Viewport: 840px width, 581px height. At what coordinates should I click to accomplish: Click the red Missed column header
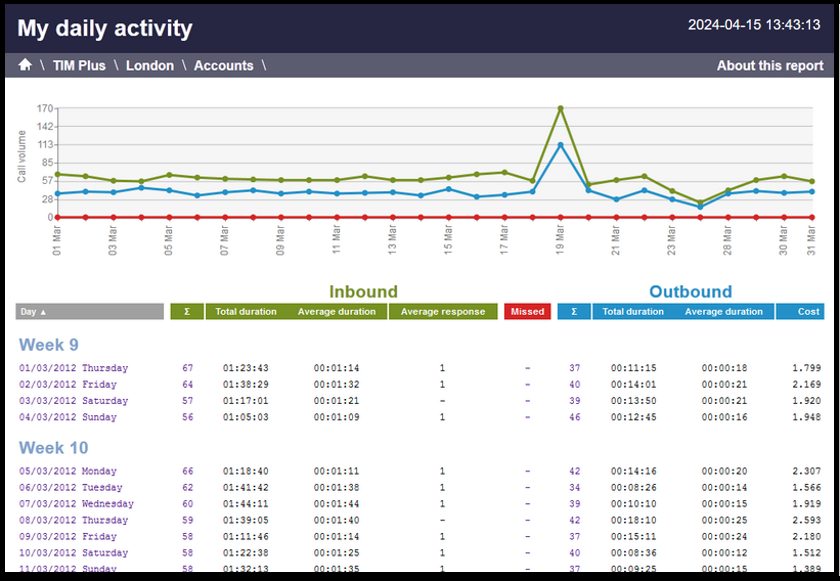point(527,311)
